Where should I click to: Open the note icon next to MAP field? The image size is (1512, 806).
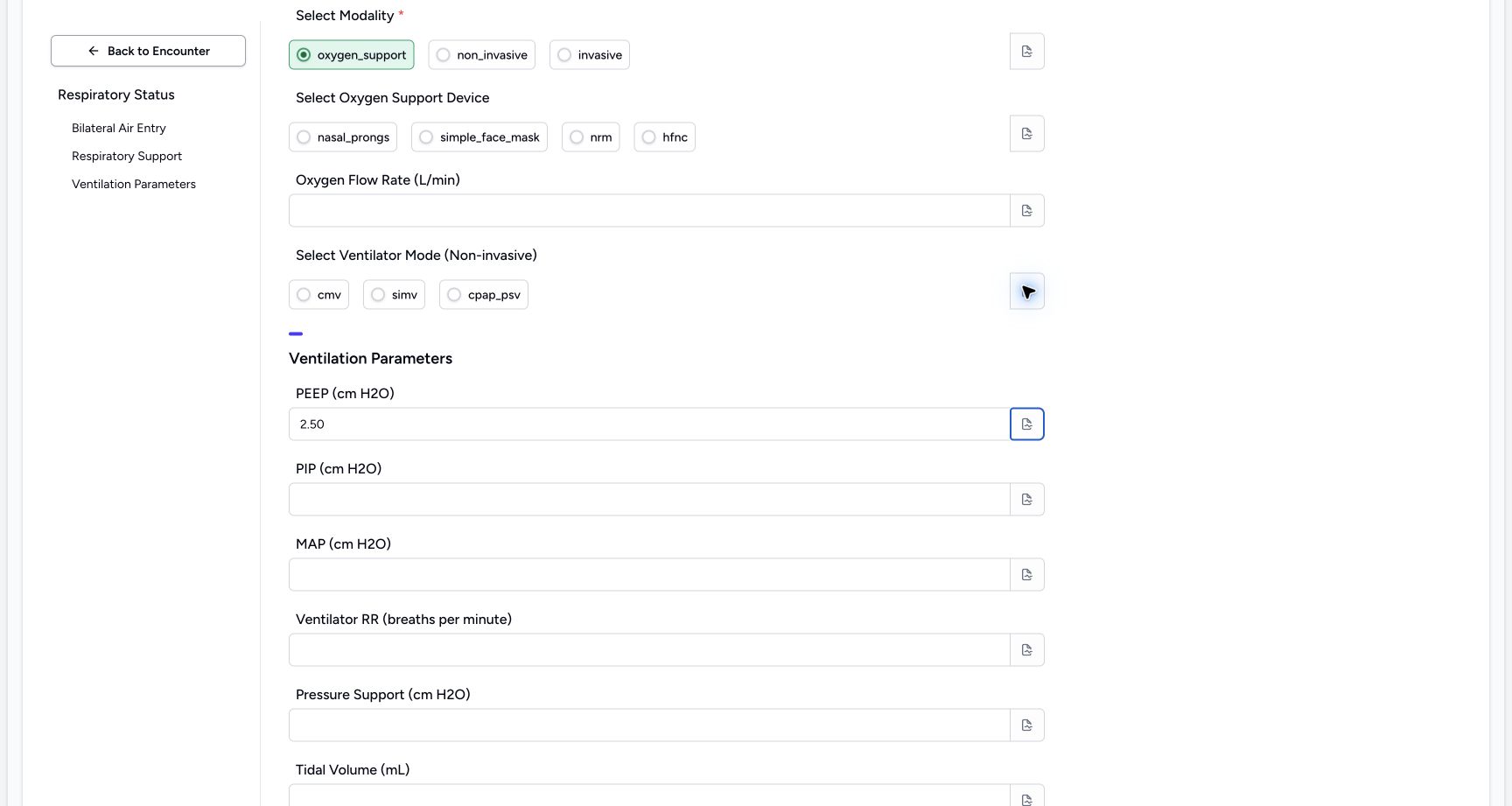tap(1027, 575)
